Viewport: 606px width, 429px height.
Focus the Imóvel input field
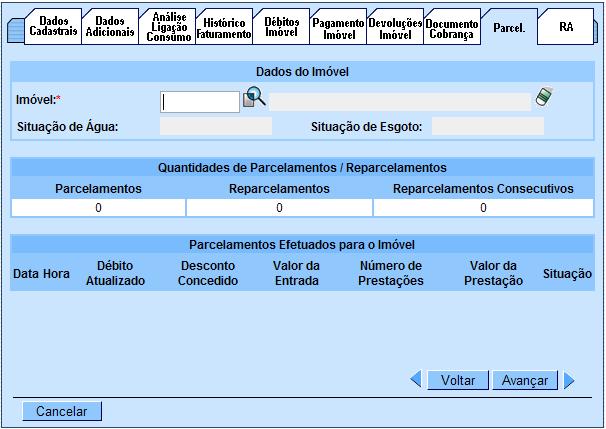coord(200,102)
